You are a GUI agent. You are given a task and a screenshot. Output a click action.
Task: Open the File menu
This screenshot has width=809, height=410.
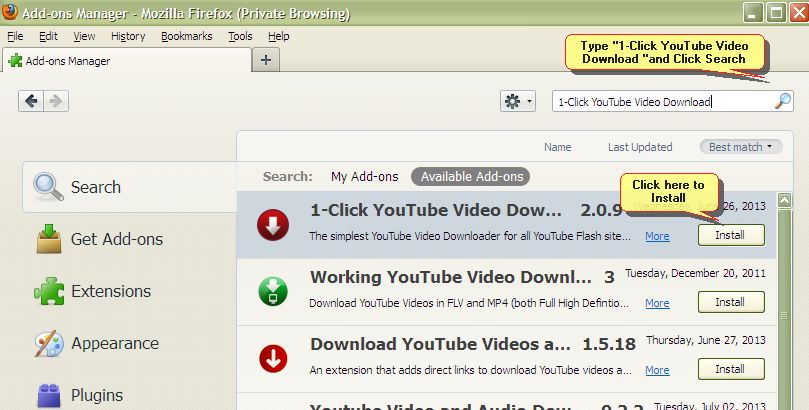[15, 36]
